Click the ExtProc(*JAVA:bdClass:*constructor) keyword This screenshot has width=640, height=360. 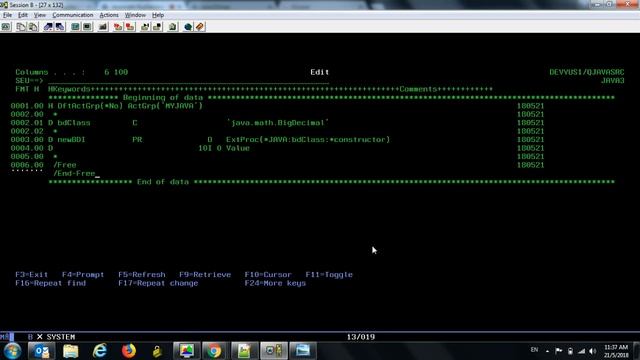click(x=308, y=140)
